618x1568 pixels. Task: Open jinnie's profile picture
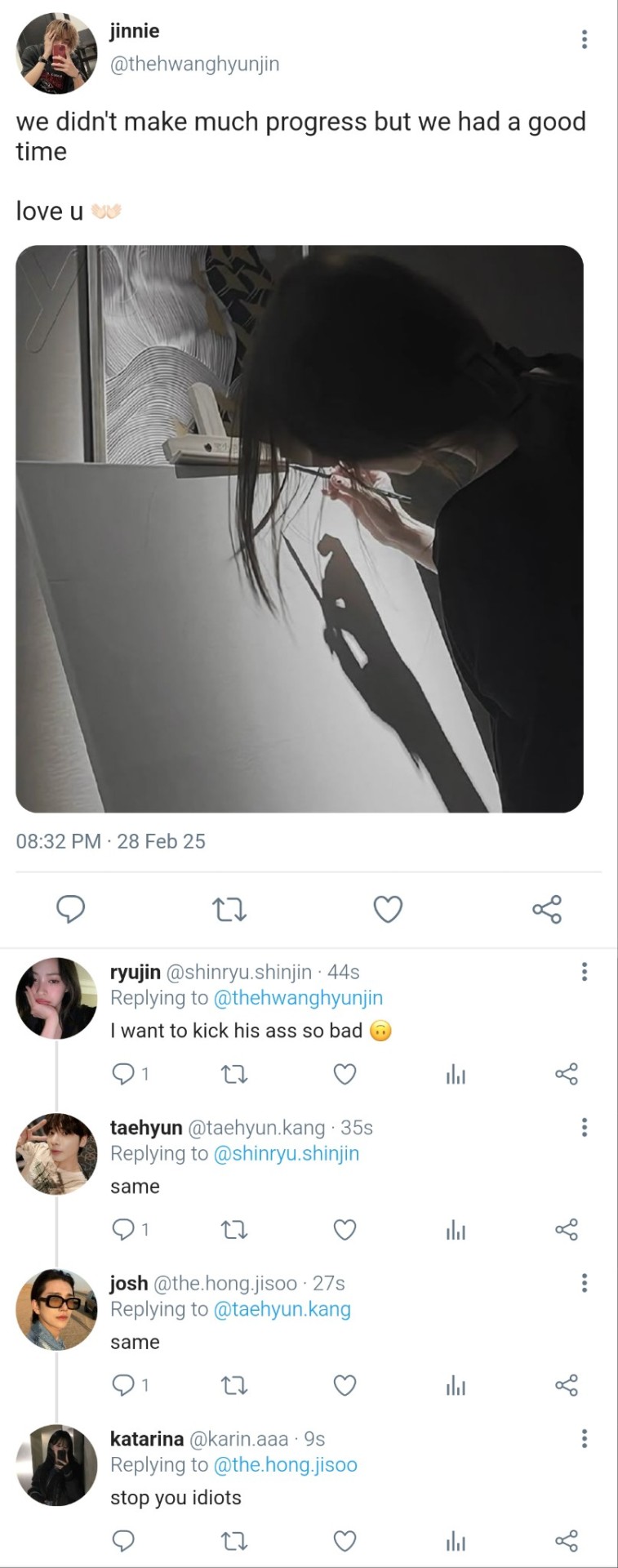56,53
